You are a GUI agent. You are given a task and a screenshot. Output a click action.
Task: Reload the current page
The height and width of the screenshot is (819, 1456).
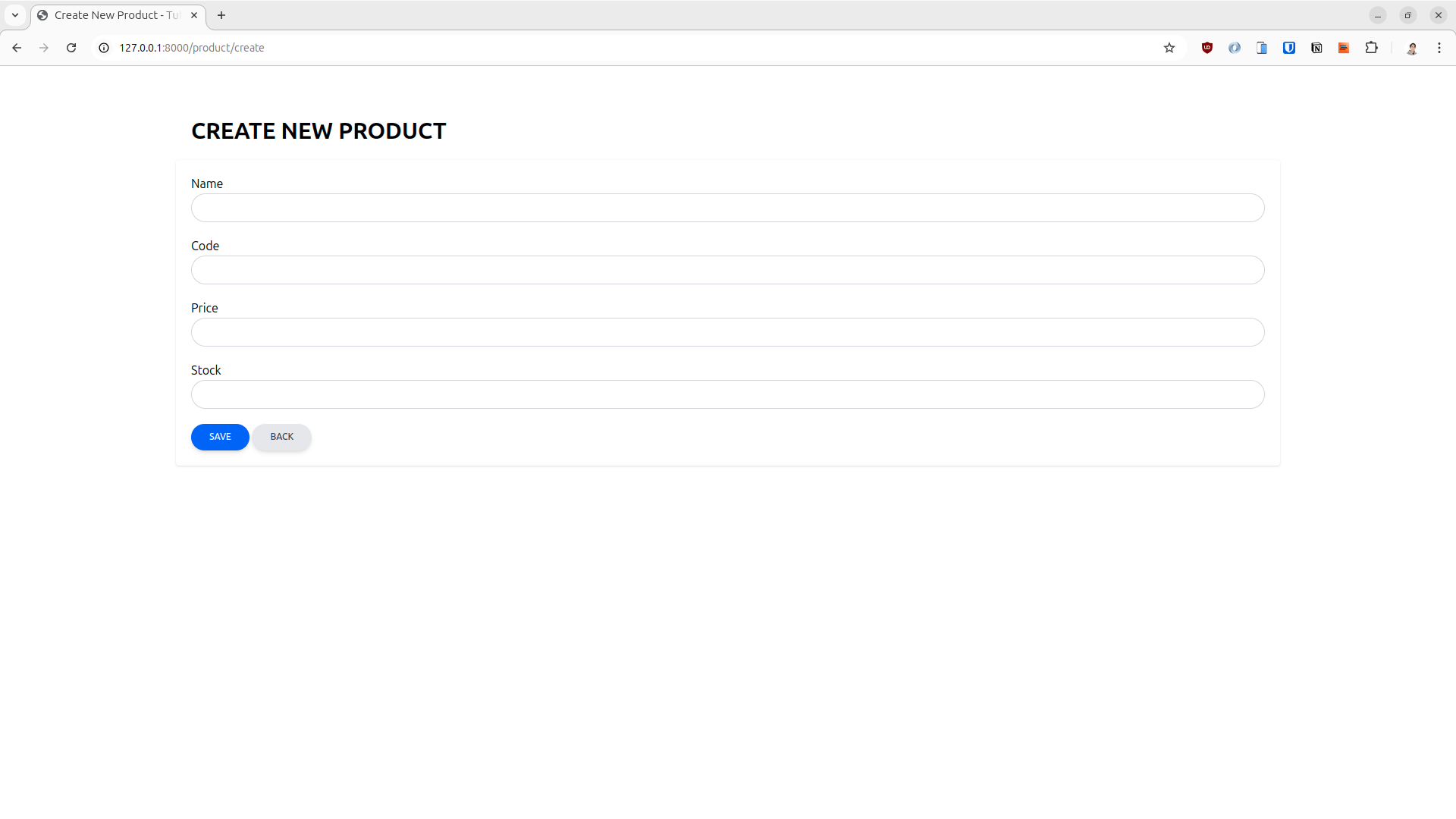point(71,47)
